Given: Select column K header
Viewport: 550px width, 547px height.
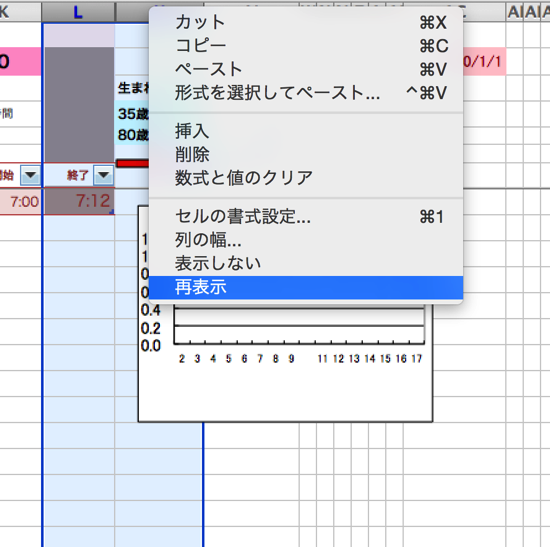Looking at the screenshot, I should pos(20,12).
